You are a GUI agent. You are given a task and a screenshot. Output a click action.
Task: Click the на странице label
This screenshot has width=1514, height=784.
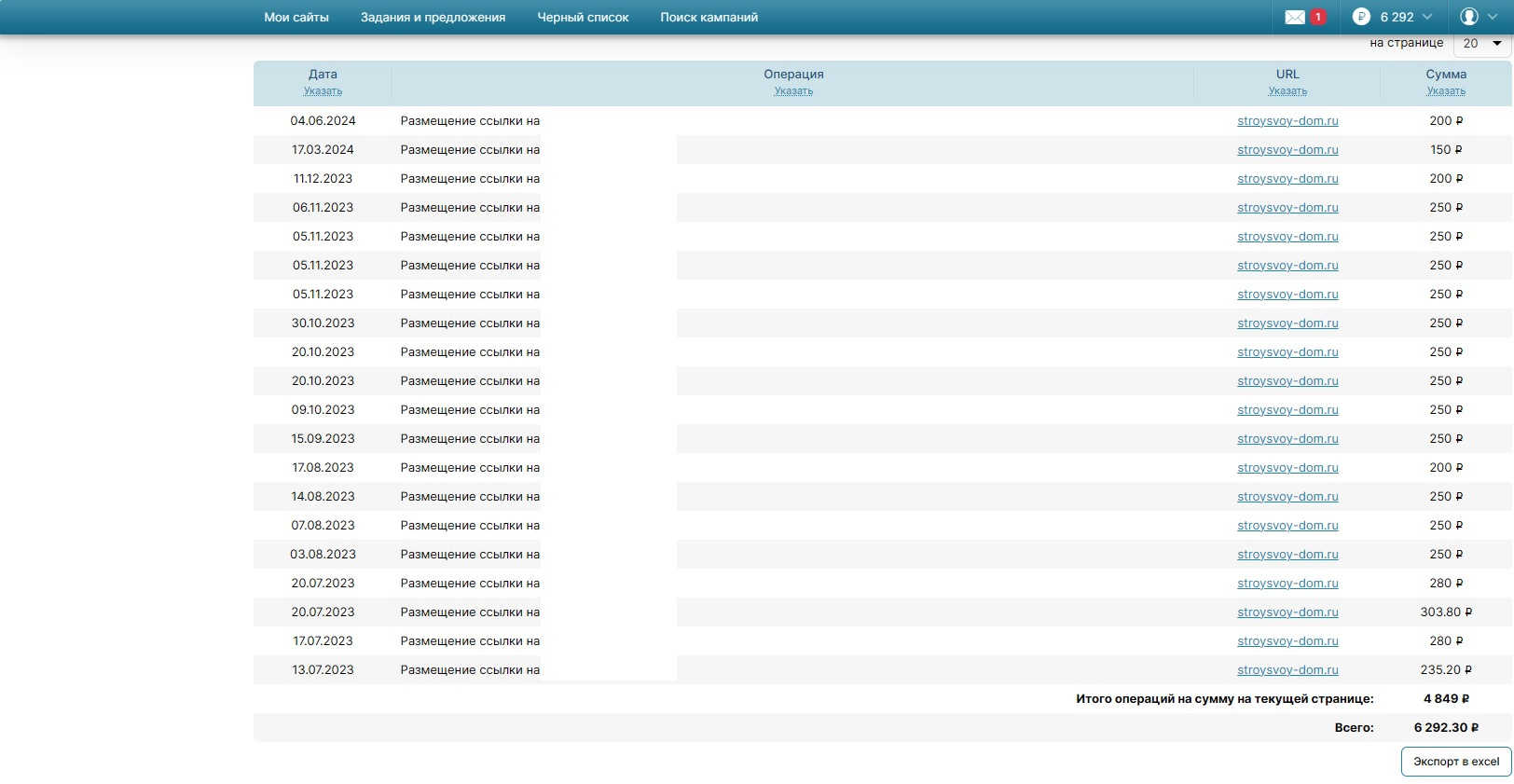pyautogui.click(x=1406, y=43)
